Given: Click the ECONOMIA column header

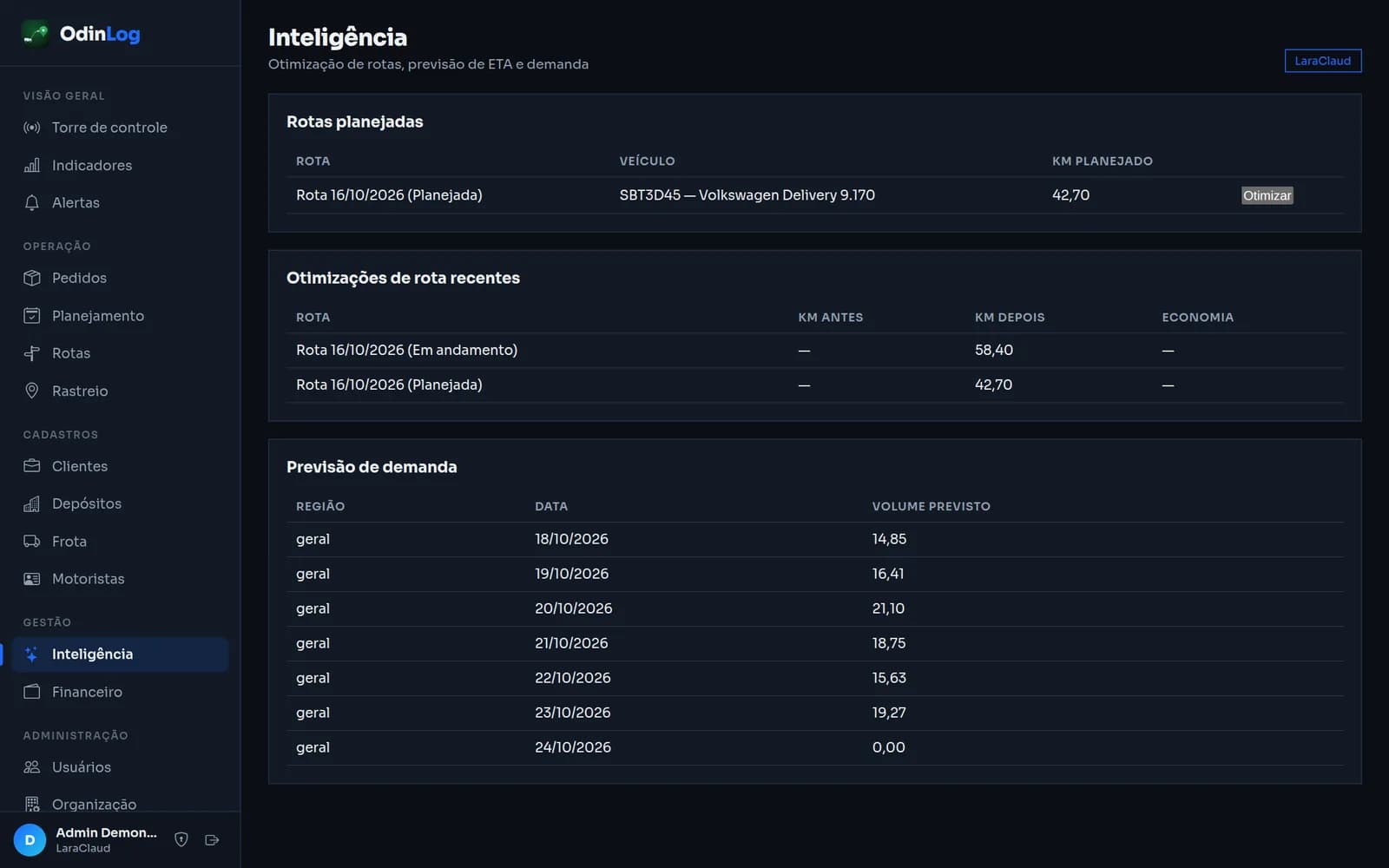Looking at the screenshot, I should click(x=1197, y=317).
